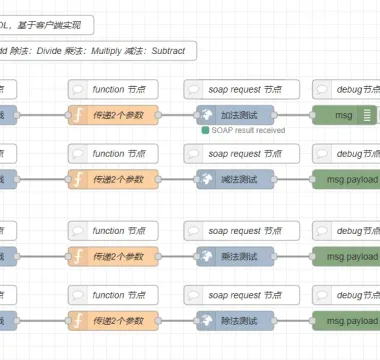The height and width of the screenshot is (360, 380).
Task: Click comment bubble icon on function 节点 above the 加法测试 row
Action: point(78,90)
